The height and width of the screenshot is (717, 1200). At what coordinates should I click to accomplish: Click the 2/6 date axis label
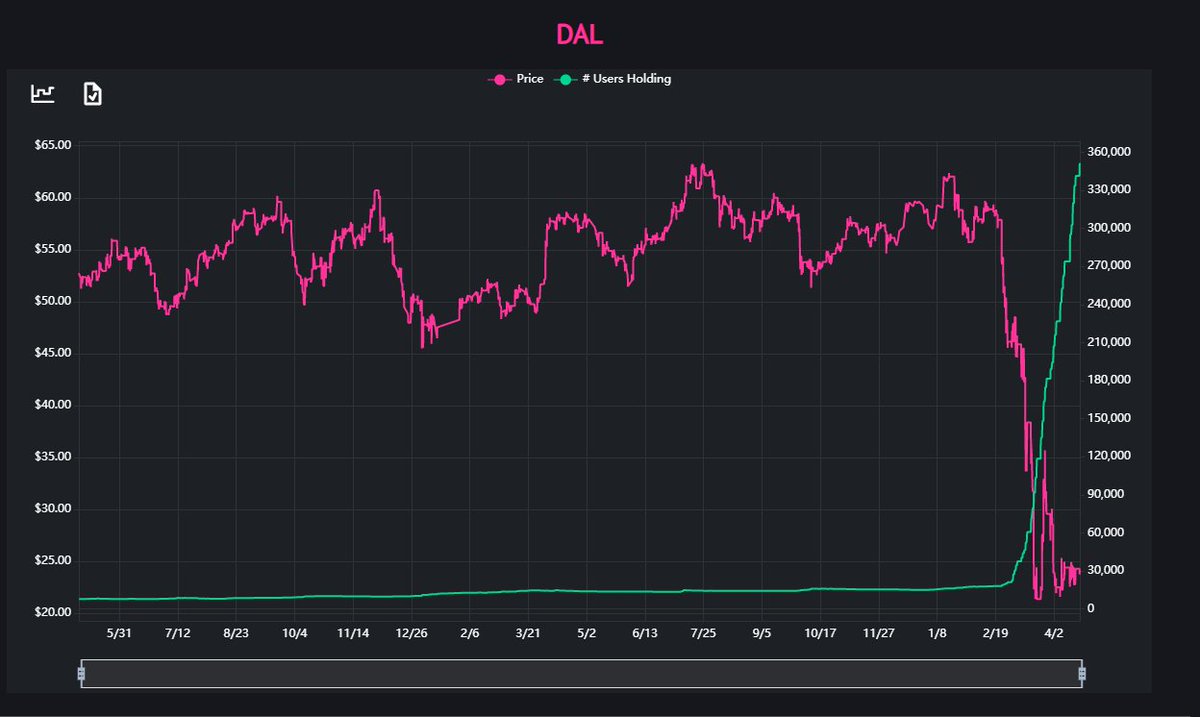tap(470, 634)
